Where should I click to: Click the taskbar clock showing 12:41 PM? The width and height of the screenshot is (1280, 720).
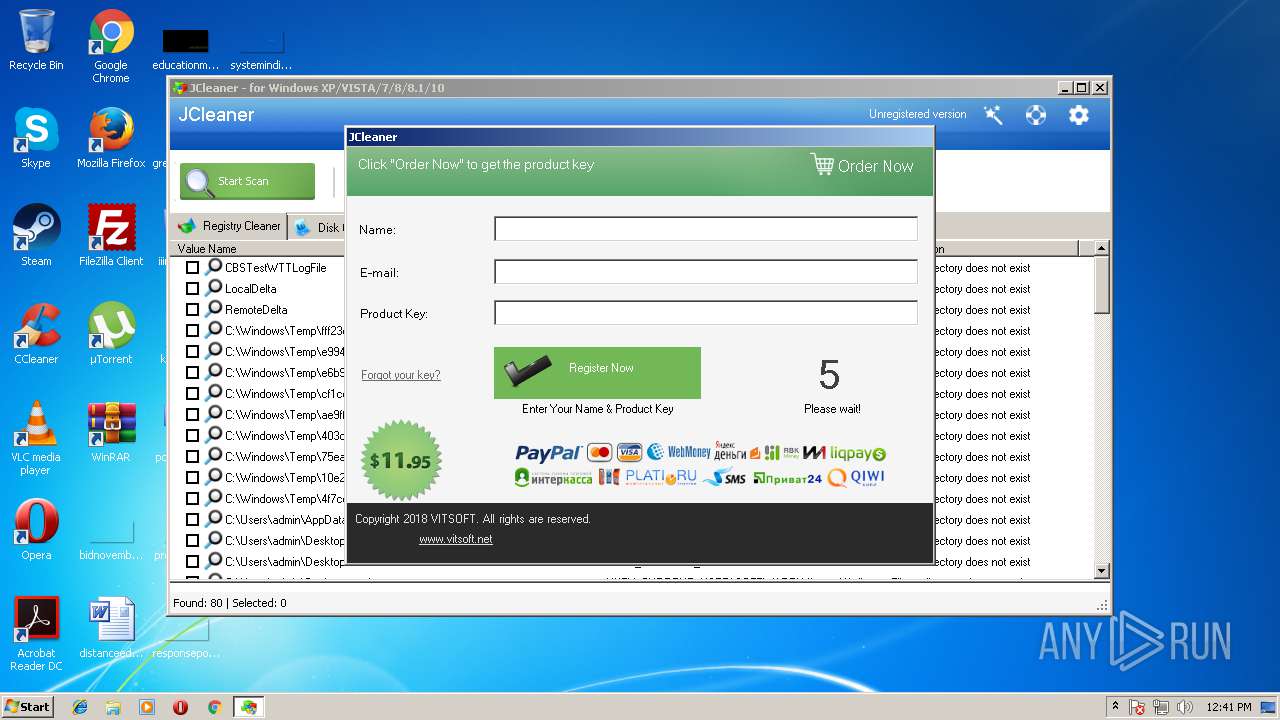tap(1229, 707)
